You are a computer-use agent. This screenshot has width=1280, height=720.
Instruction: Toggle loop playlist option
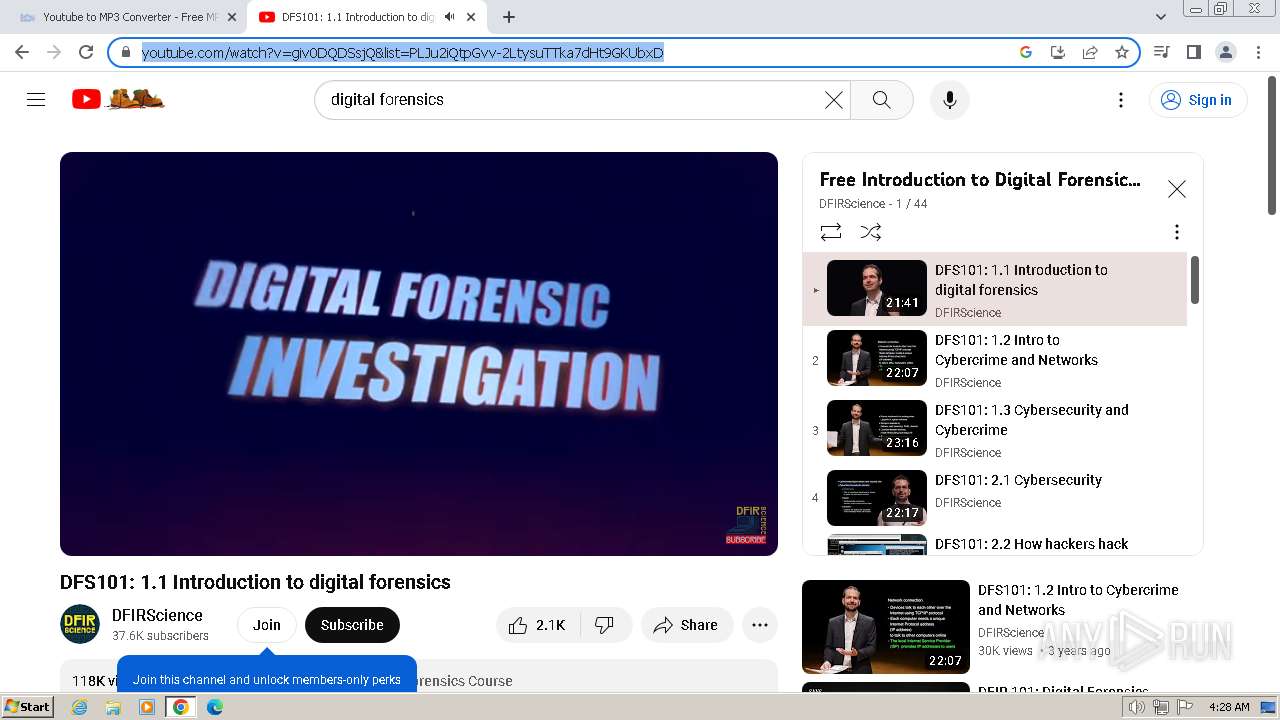pos(831,232)
